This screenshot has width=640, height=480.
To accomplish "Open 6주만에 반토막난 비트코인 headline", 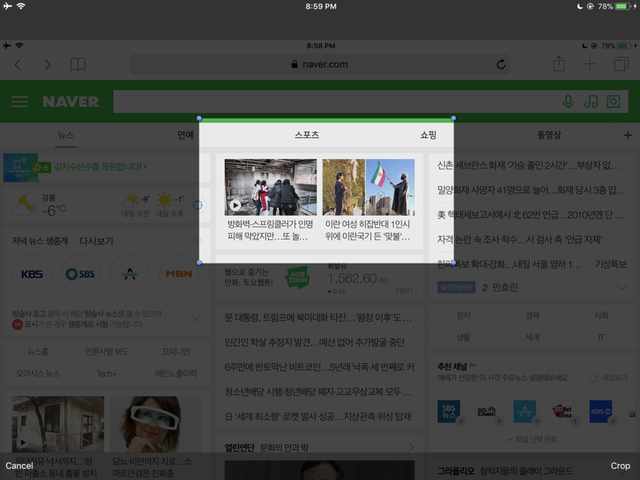I will (319, 367).
